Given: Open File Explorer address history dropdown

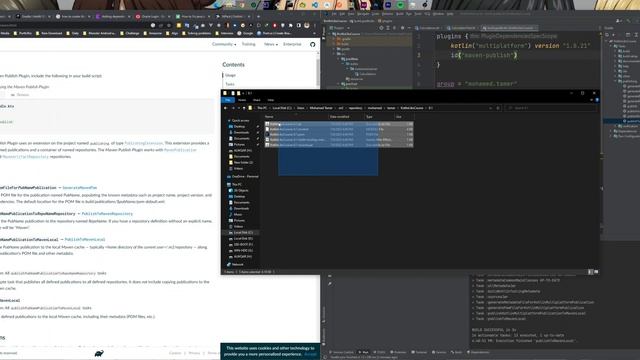Looking at the screenshot, I should pyautogui.click(x=490, y=108).
